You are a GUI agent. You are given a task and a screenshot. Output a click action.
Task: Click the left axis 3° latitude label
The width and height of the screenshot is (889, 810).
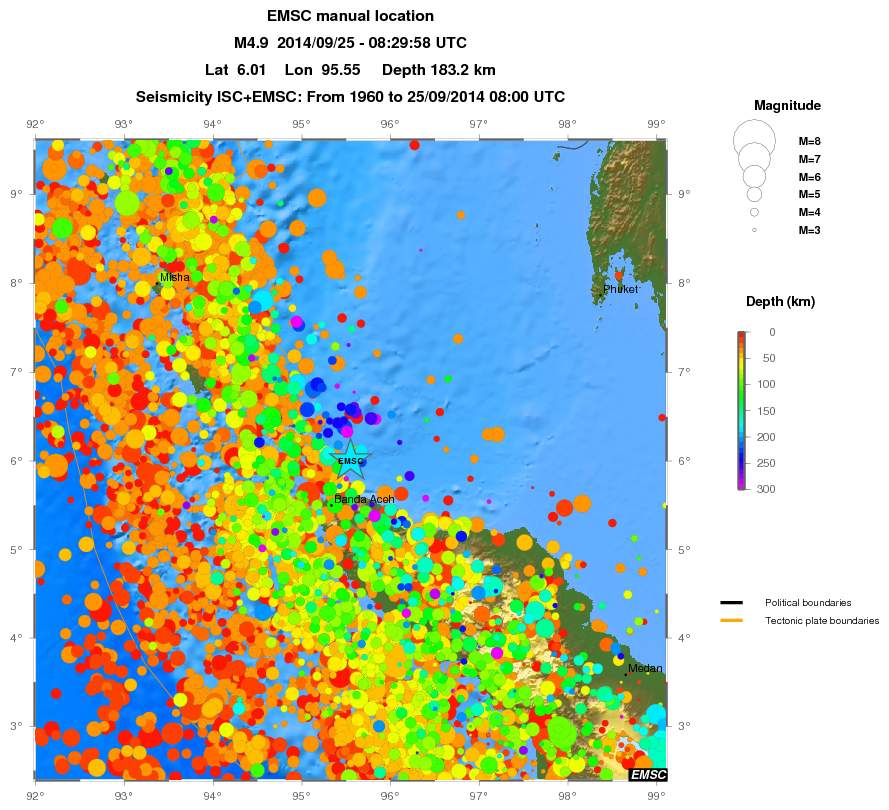pyautogui.click(x=16, y=727)
